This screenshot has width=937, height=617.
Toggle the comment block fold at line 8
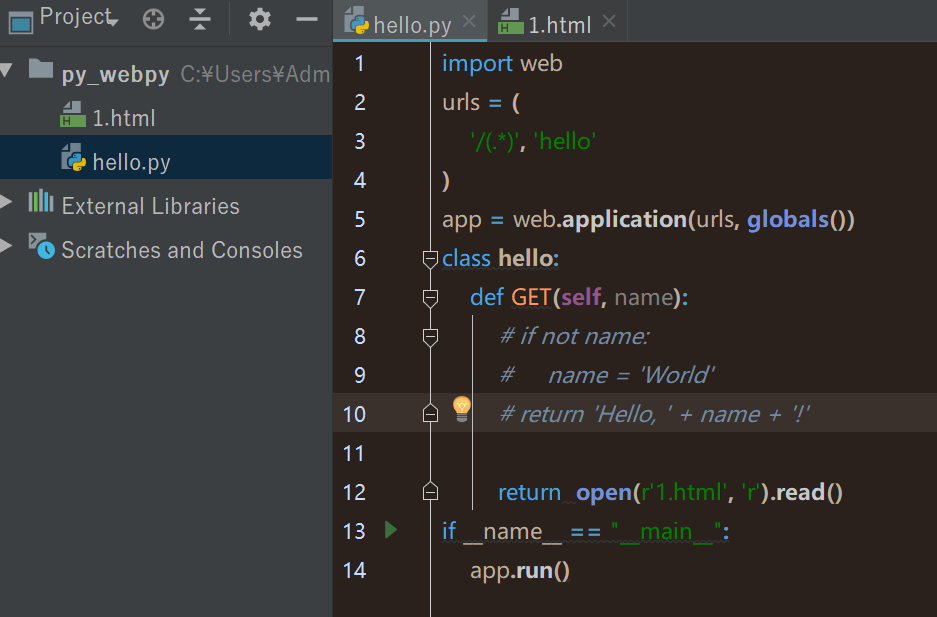[x=430, y=337]
